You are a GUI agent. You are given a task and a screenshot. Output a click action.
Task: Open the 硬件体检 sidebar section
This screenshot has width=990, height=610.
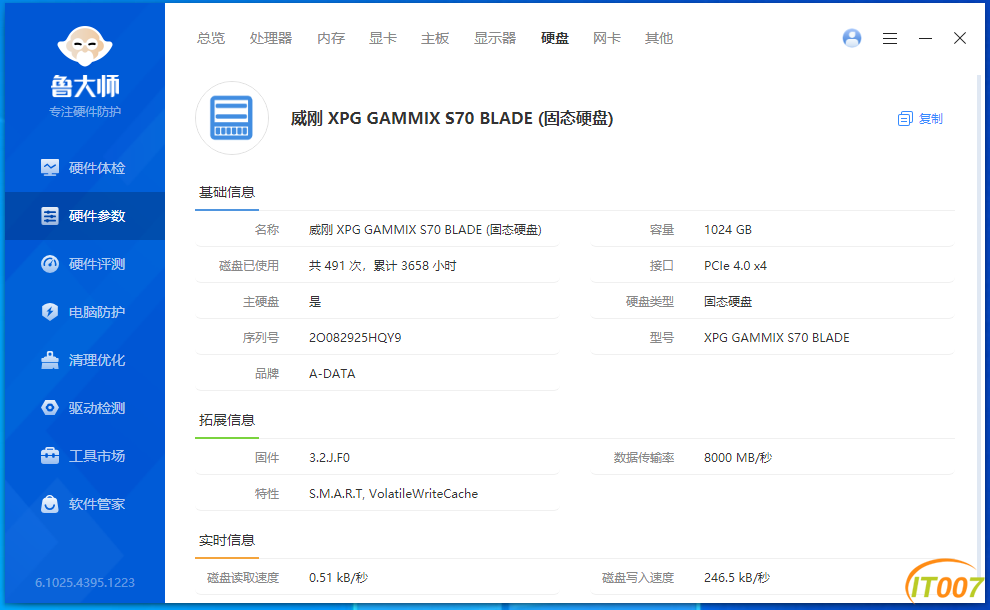(x=84, y=168)
